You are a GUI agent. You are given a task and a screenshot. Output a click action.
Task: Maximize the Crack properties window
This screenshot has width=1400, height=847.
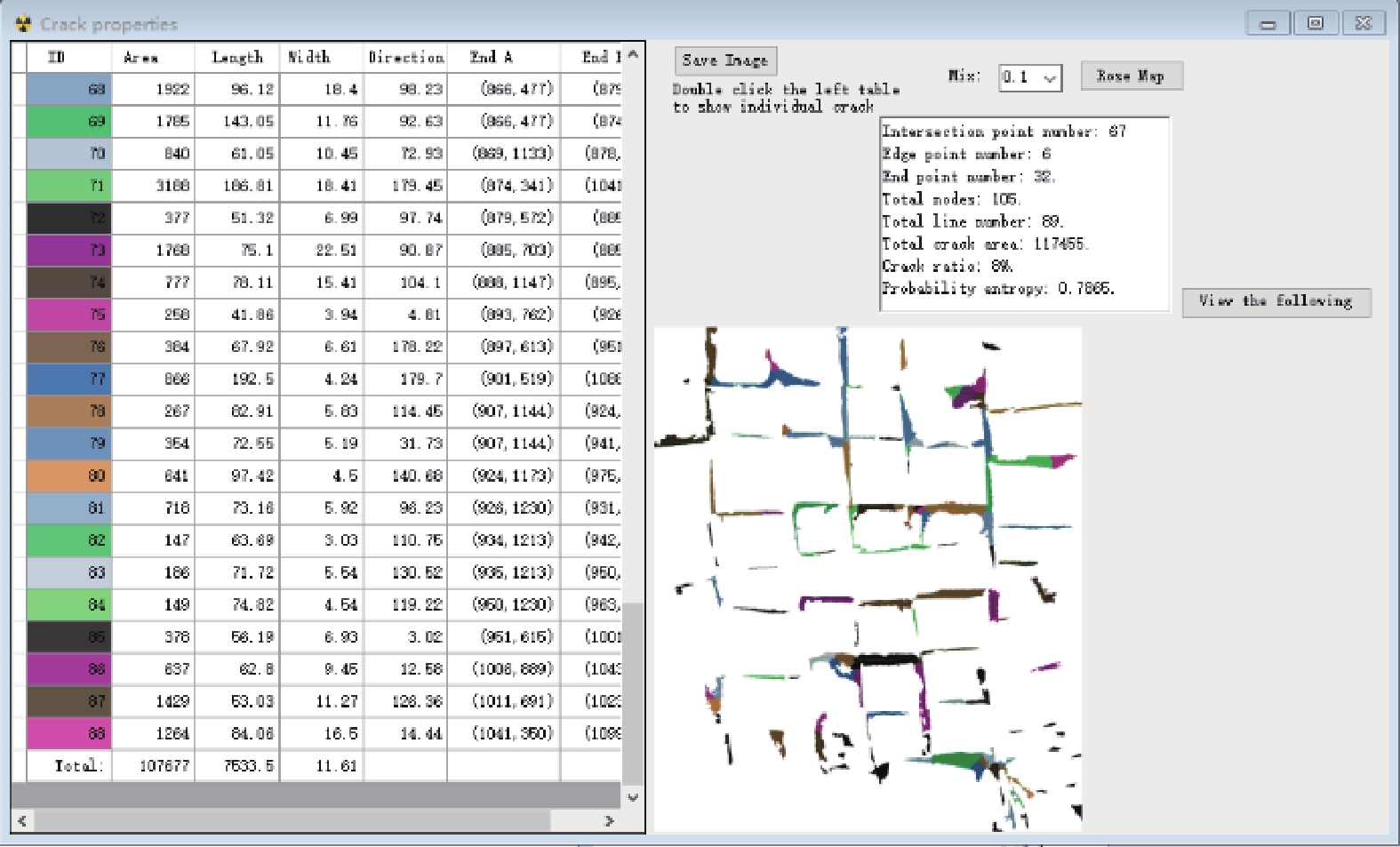(x=1316, y=24)
